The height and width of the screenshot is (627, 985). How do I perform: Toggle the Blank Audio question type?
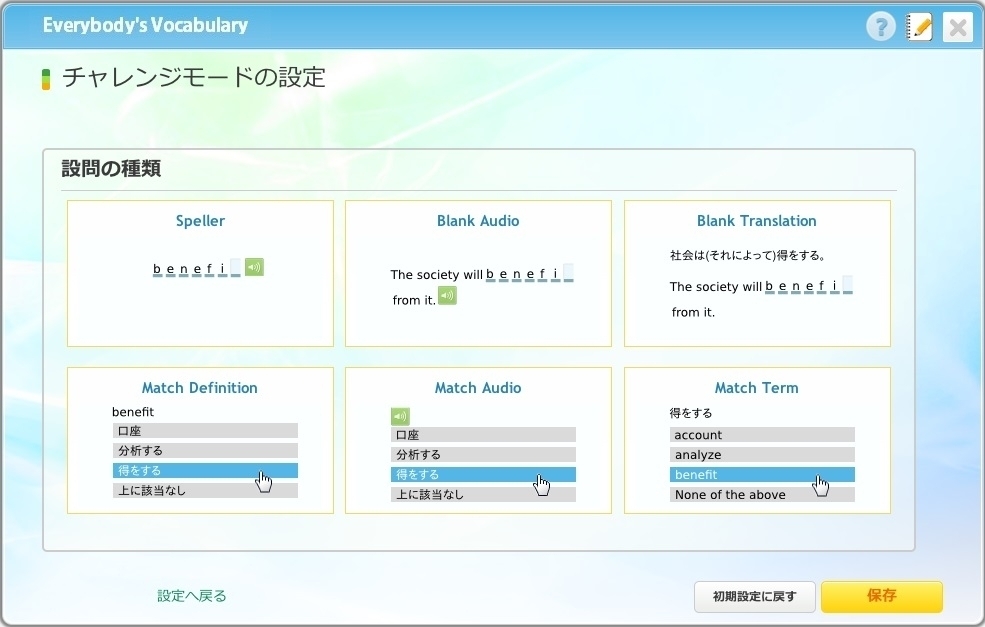point(478,273)
